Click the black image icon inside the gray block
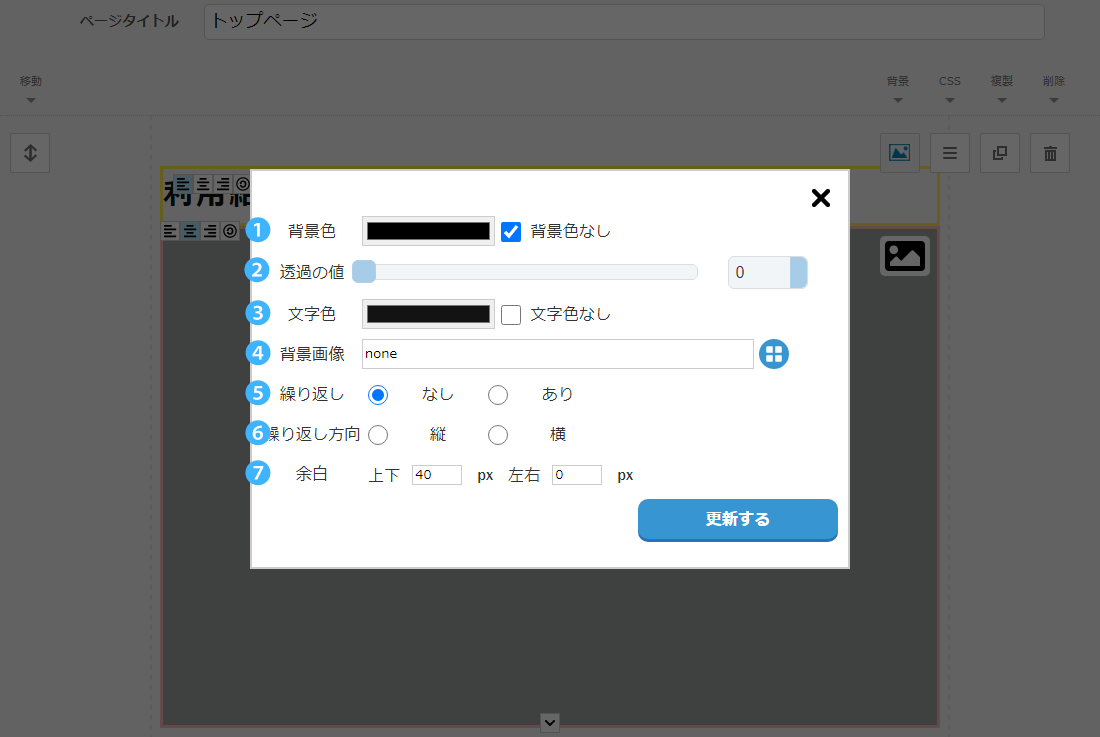The image size is (1100, 737). [904, 256]
